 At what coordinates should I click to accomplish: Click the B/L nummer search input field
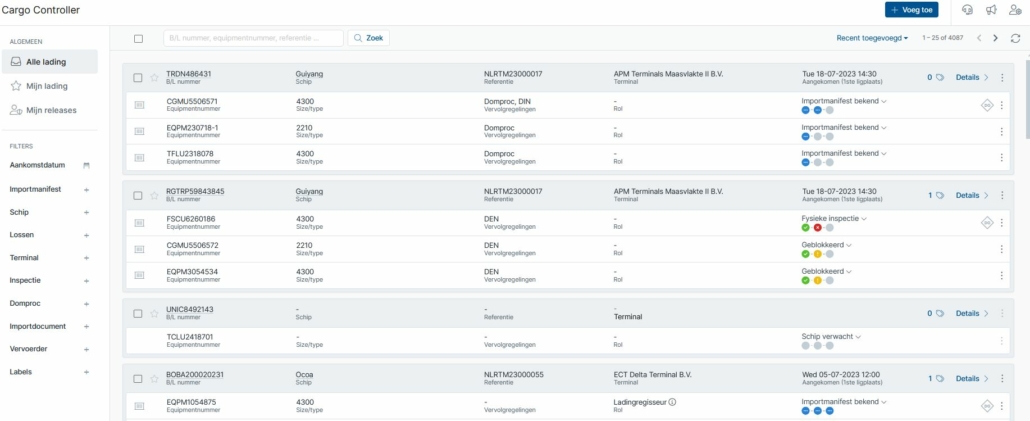pos(253,38)
